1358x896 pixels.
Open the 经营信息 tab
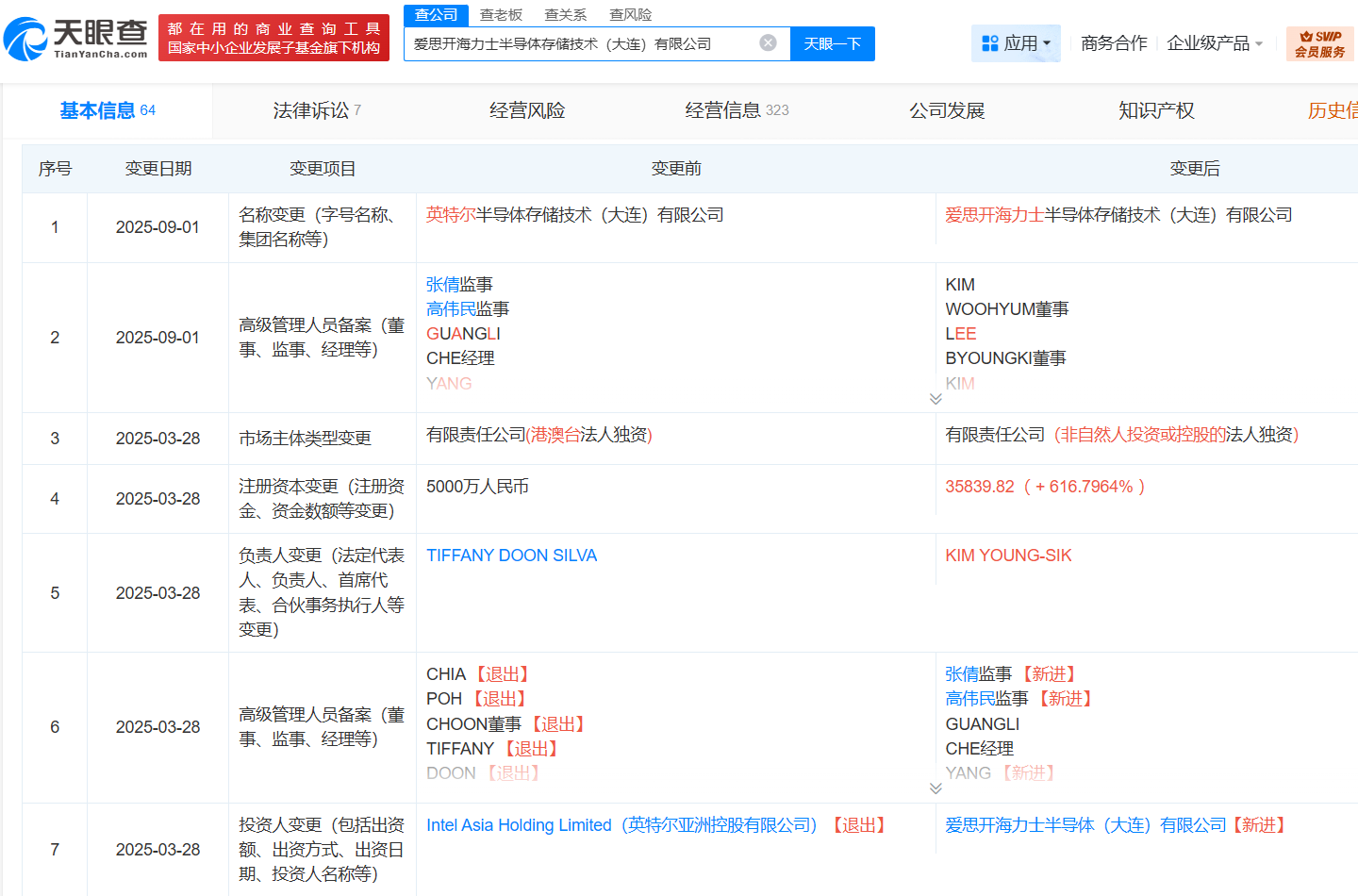737,110
